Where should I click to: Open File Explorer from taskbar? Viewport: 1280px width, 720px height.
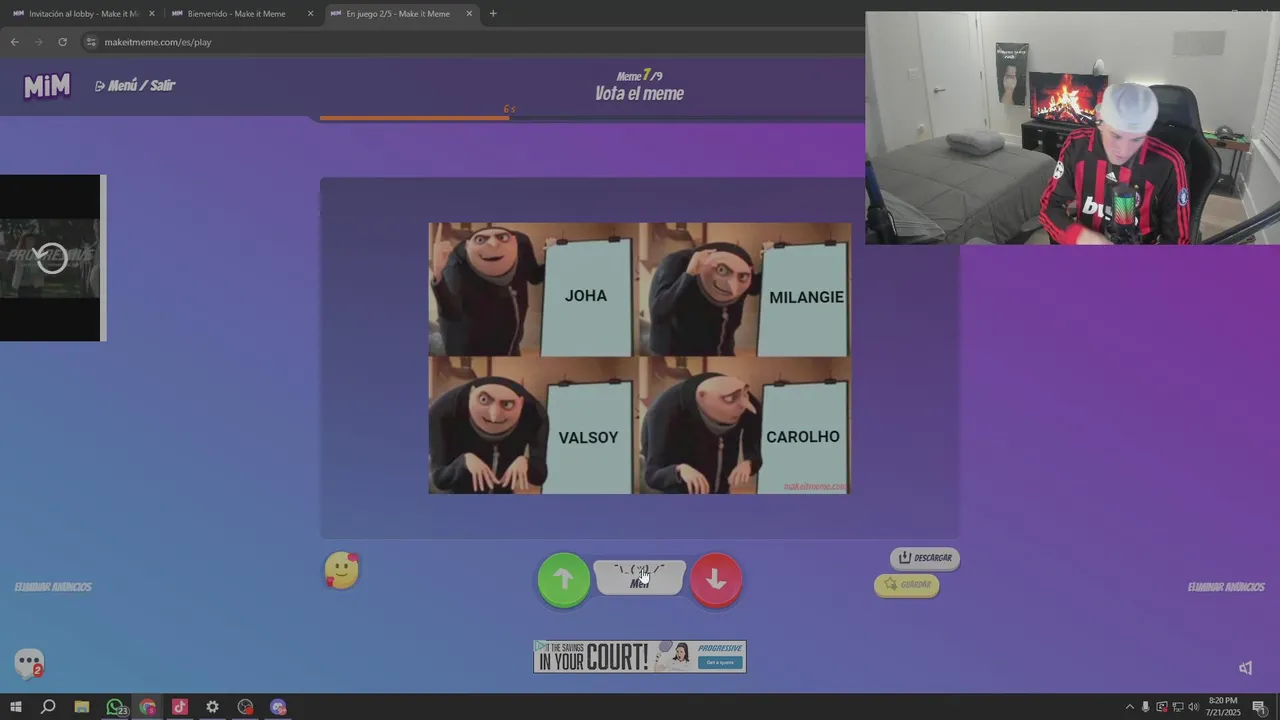tap(81, 707)
